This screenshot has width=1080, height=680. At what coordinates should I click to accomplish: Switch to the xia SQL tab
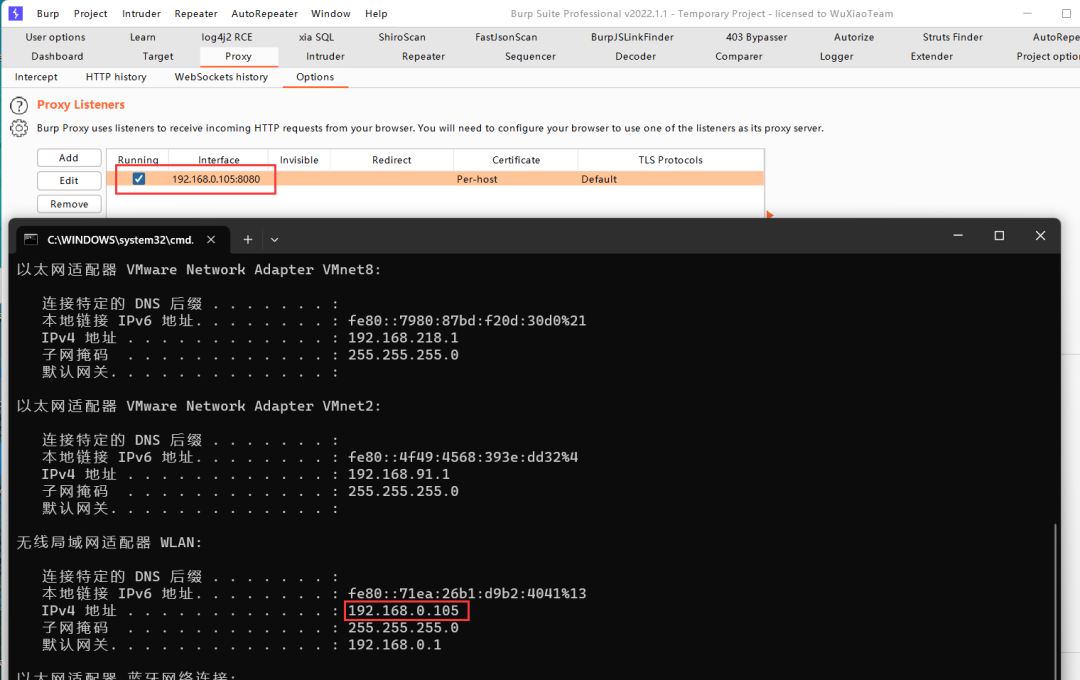316,37
